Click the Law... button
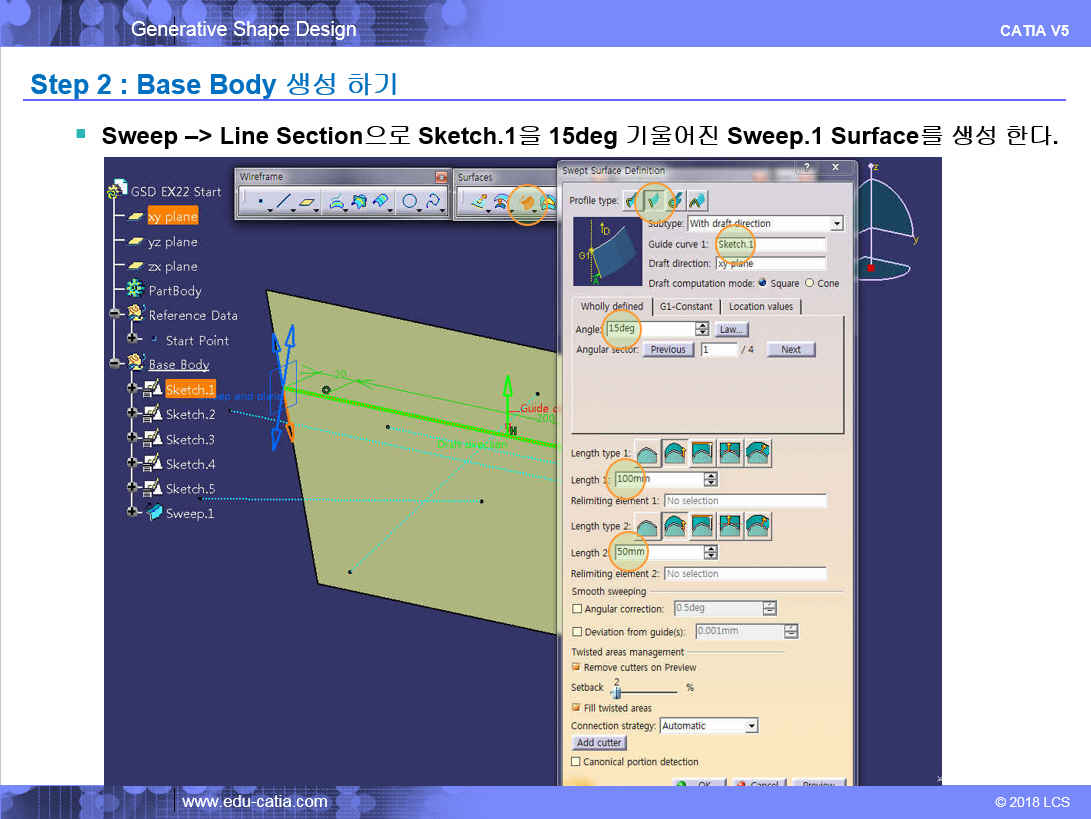This screenshot has height=819, width=1091. 731,329
